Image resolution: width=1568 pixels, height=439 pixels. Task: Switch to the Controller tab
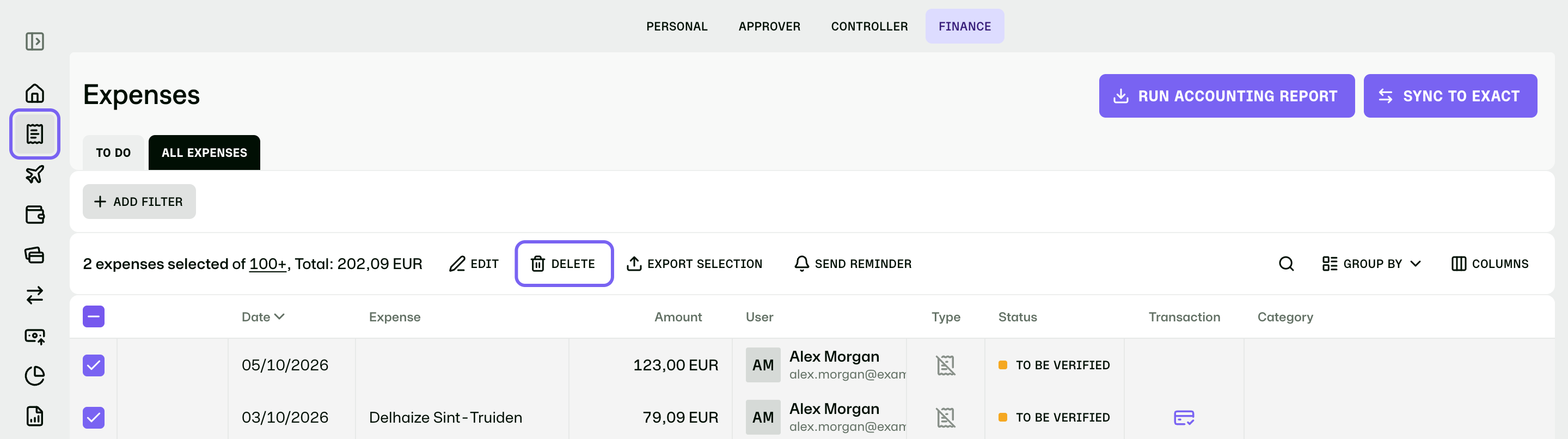pos(869,26)
